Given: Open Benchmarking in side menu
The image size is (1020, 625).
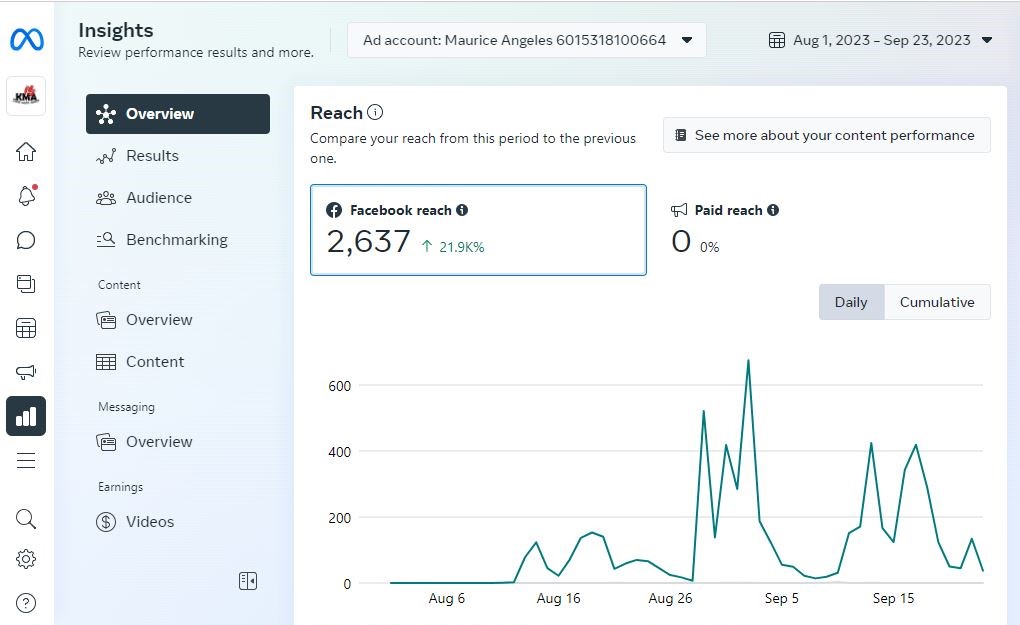Looking at the screenshot, I should pos(176,240).
